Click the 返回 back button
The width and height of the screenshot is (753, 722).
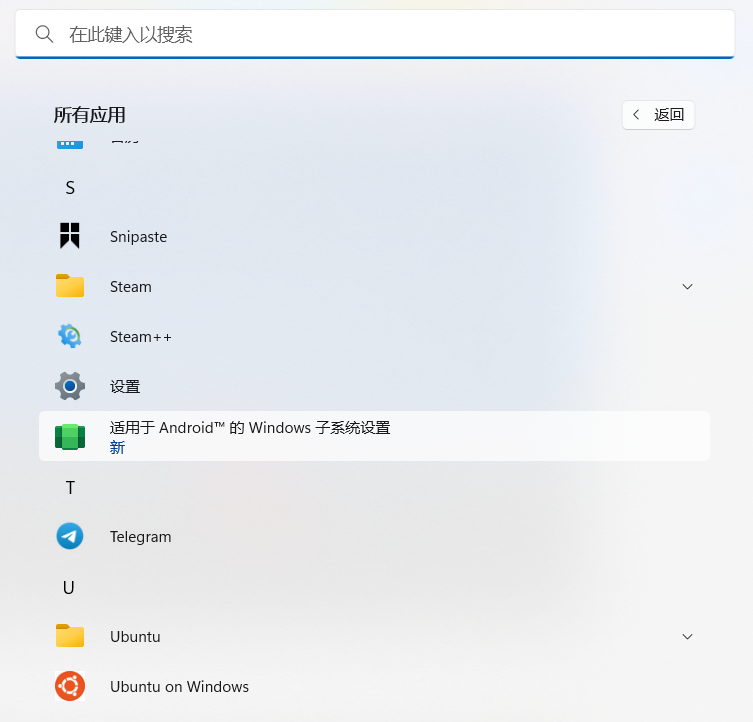pyautogui.click(x=658, y=115)
